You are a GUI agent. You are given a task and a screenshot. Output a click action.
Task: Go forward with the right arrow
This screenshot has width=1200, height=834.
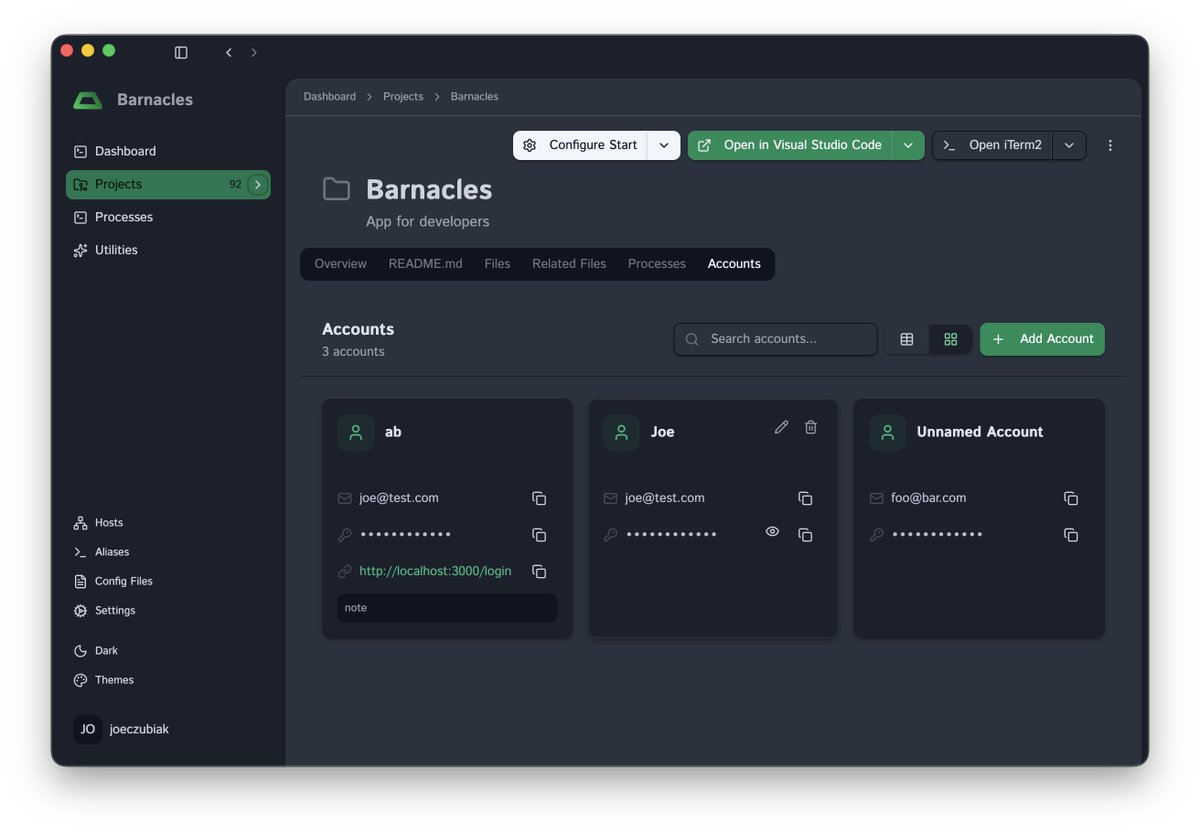pos(254,52)
